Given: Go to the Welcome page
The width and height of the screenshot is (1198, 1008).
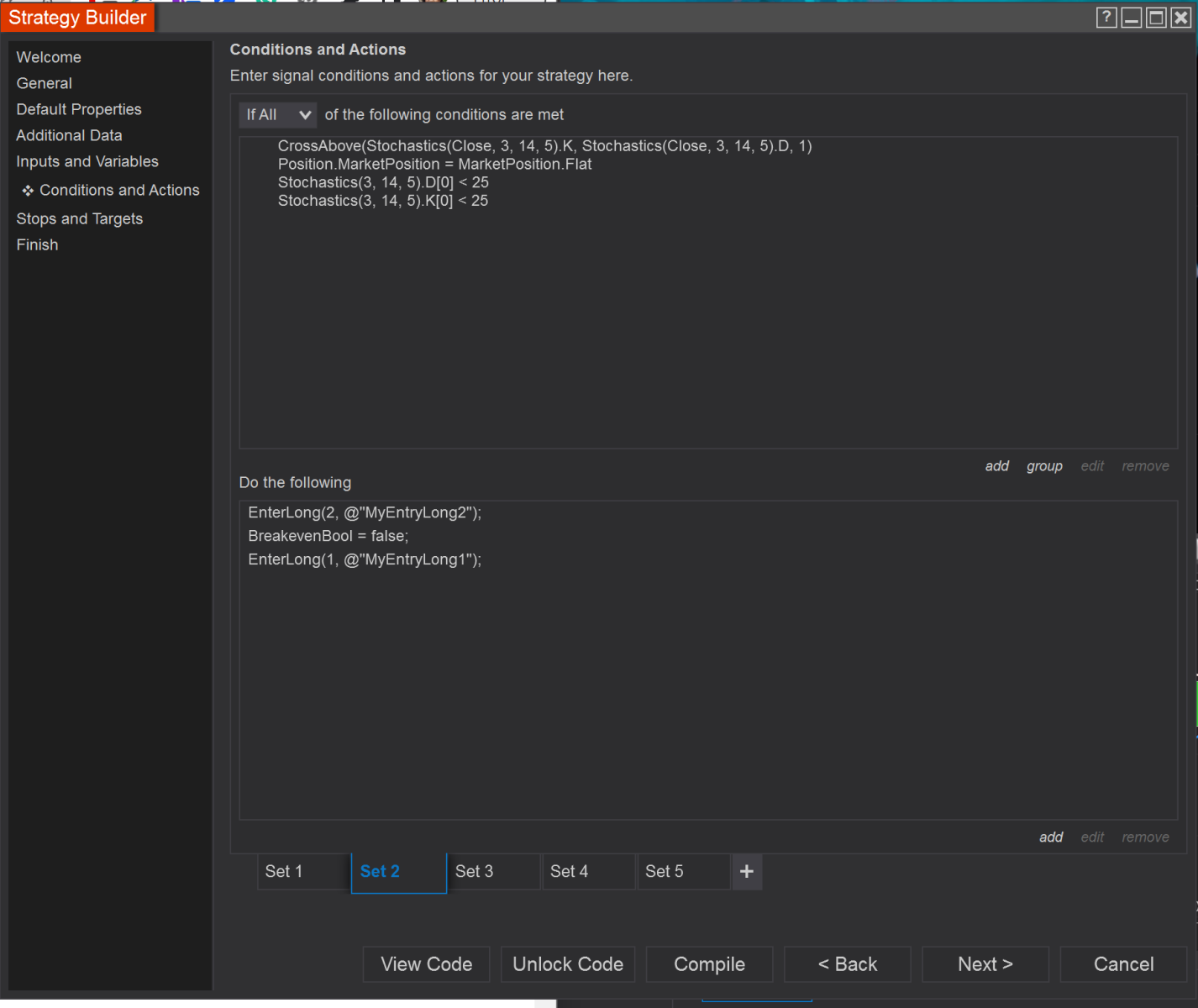Looking at the screenshot, I should tap(49, 57).
